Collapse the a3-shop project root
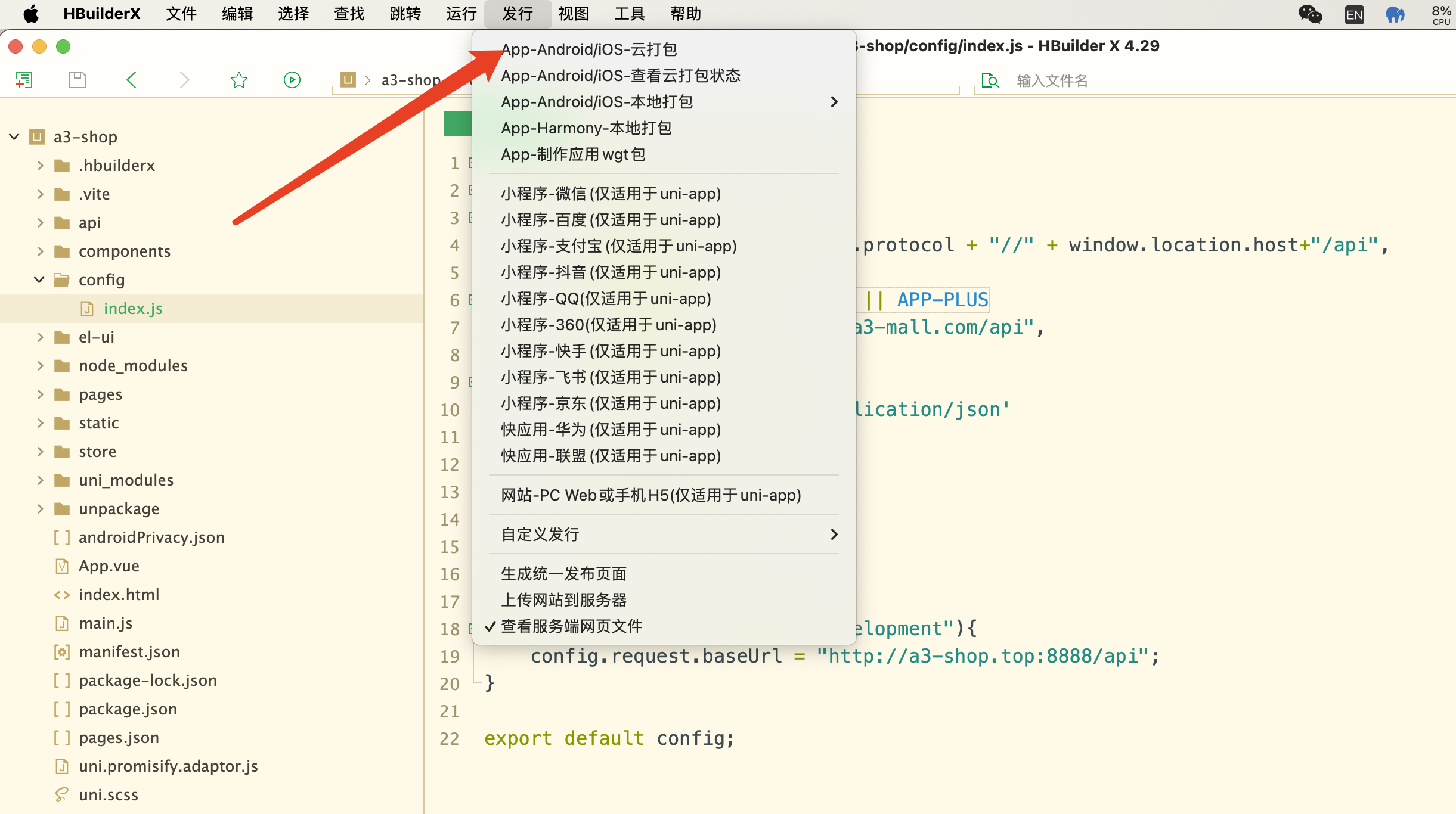Screen dimensions: 1456x814 tap(14, 136)
